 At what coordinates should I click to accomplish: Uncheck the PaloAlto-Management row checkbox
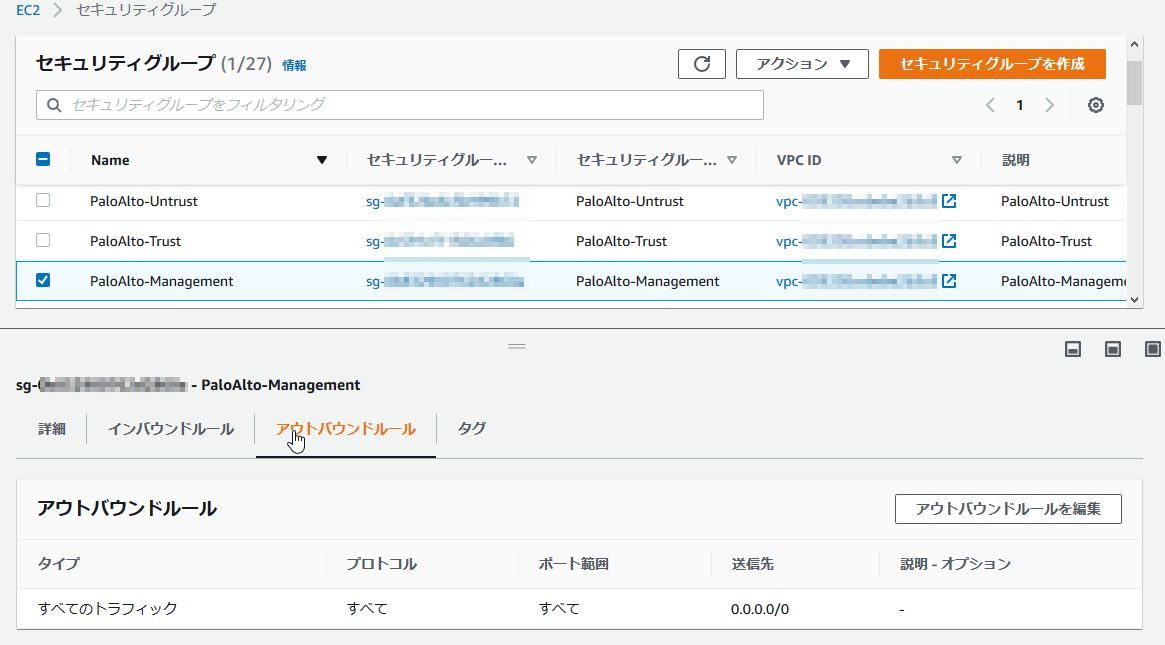43,280
